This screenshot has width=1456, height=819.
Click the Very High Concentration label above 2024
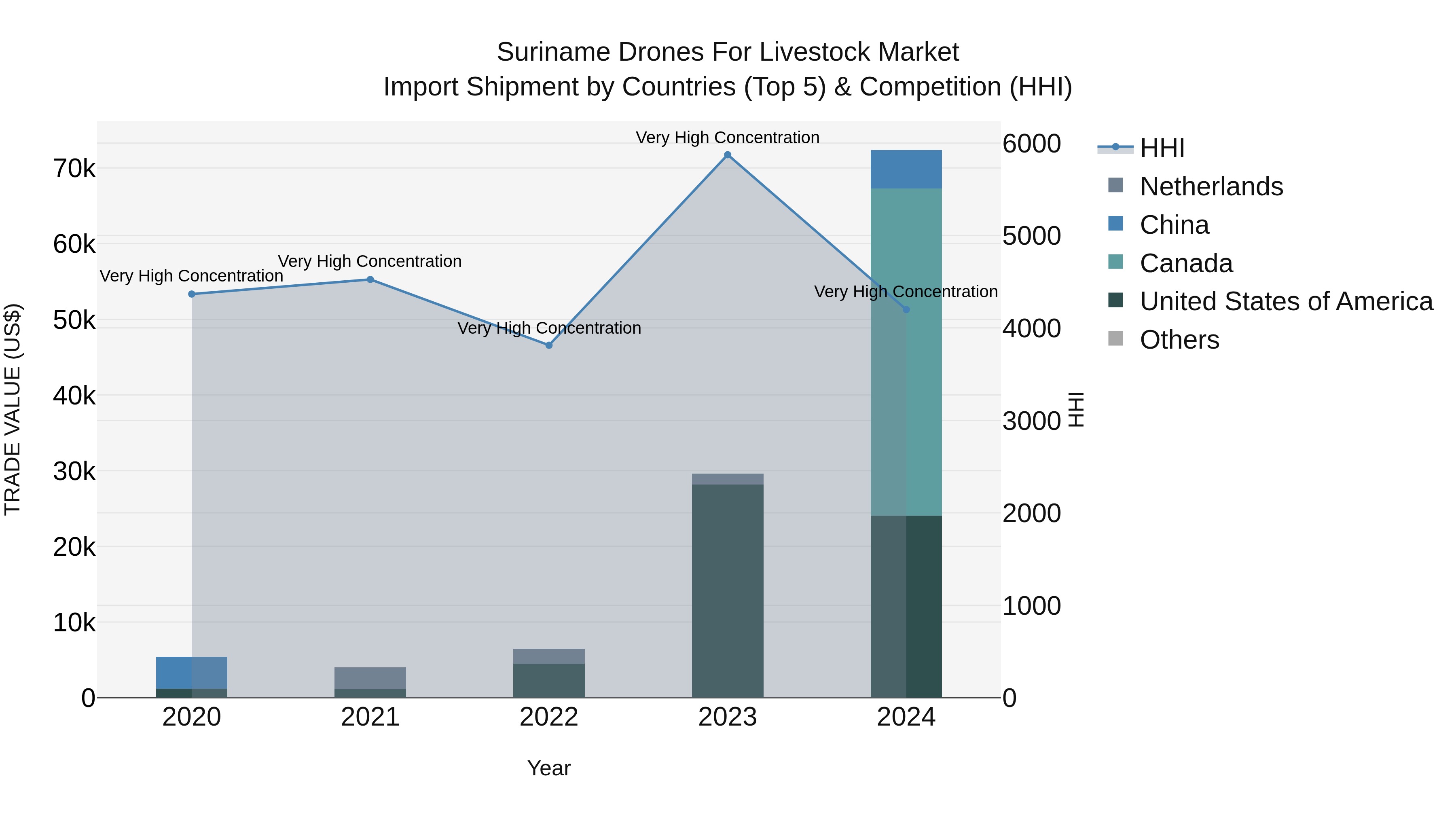906,292
